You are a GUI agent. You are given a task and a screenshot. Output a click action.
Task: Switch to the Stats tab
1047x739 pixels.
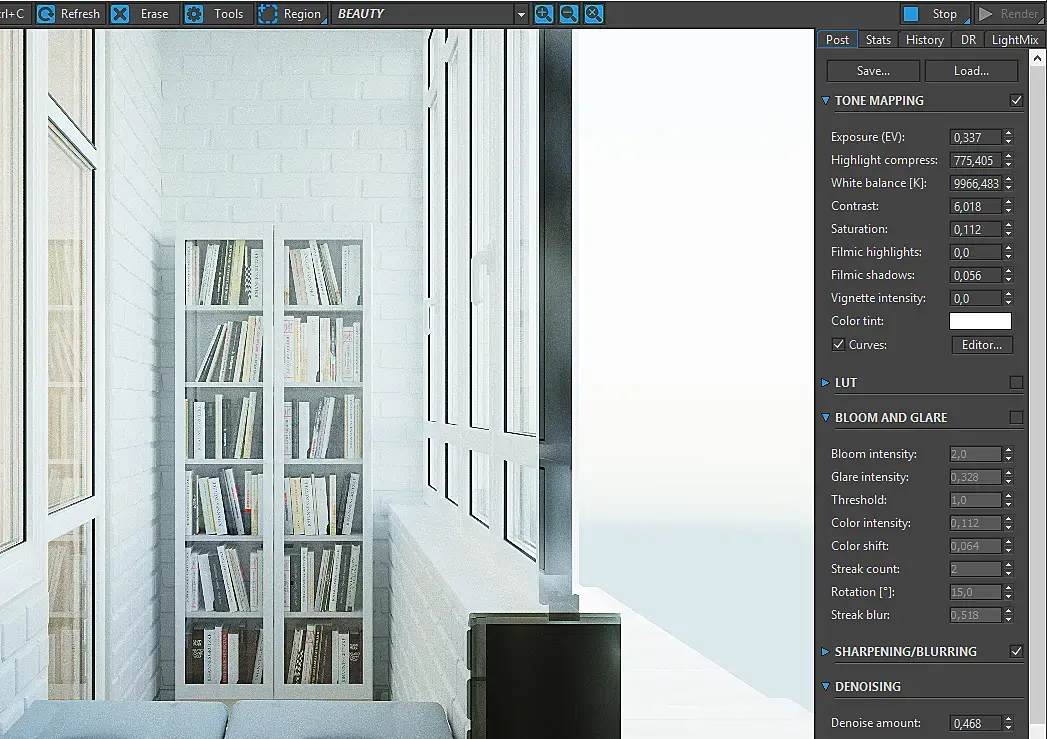click(878, 39)
